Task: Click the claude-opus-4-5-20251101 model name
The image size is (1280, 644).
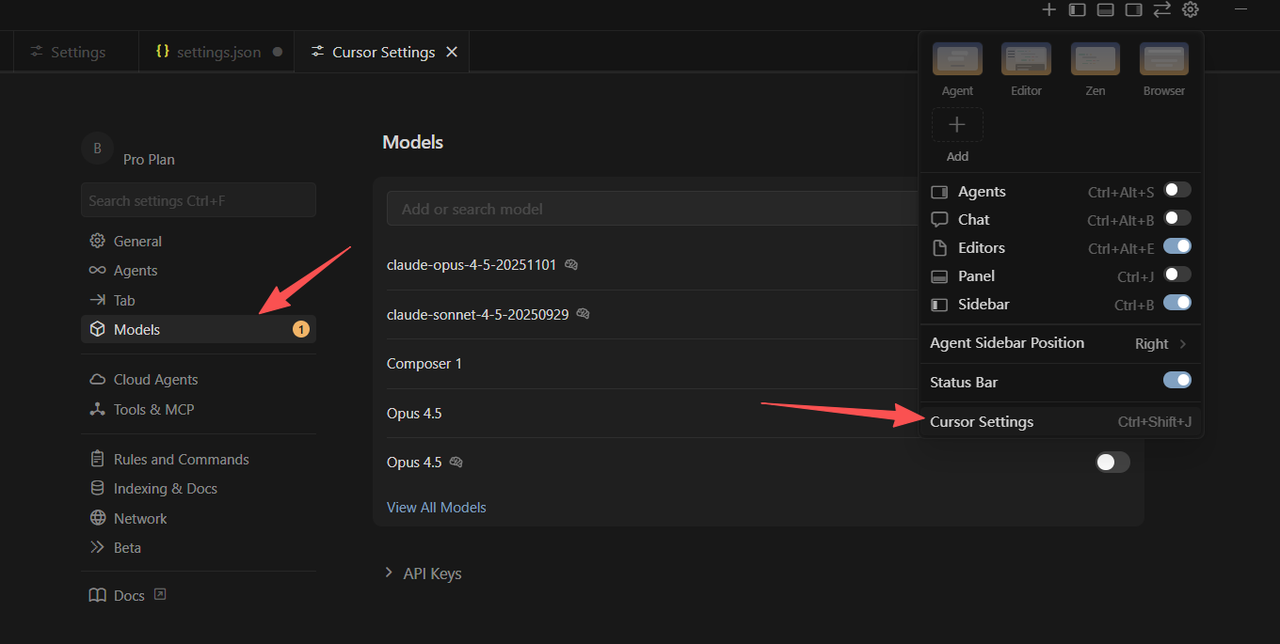Action: [x=472, y=265]
